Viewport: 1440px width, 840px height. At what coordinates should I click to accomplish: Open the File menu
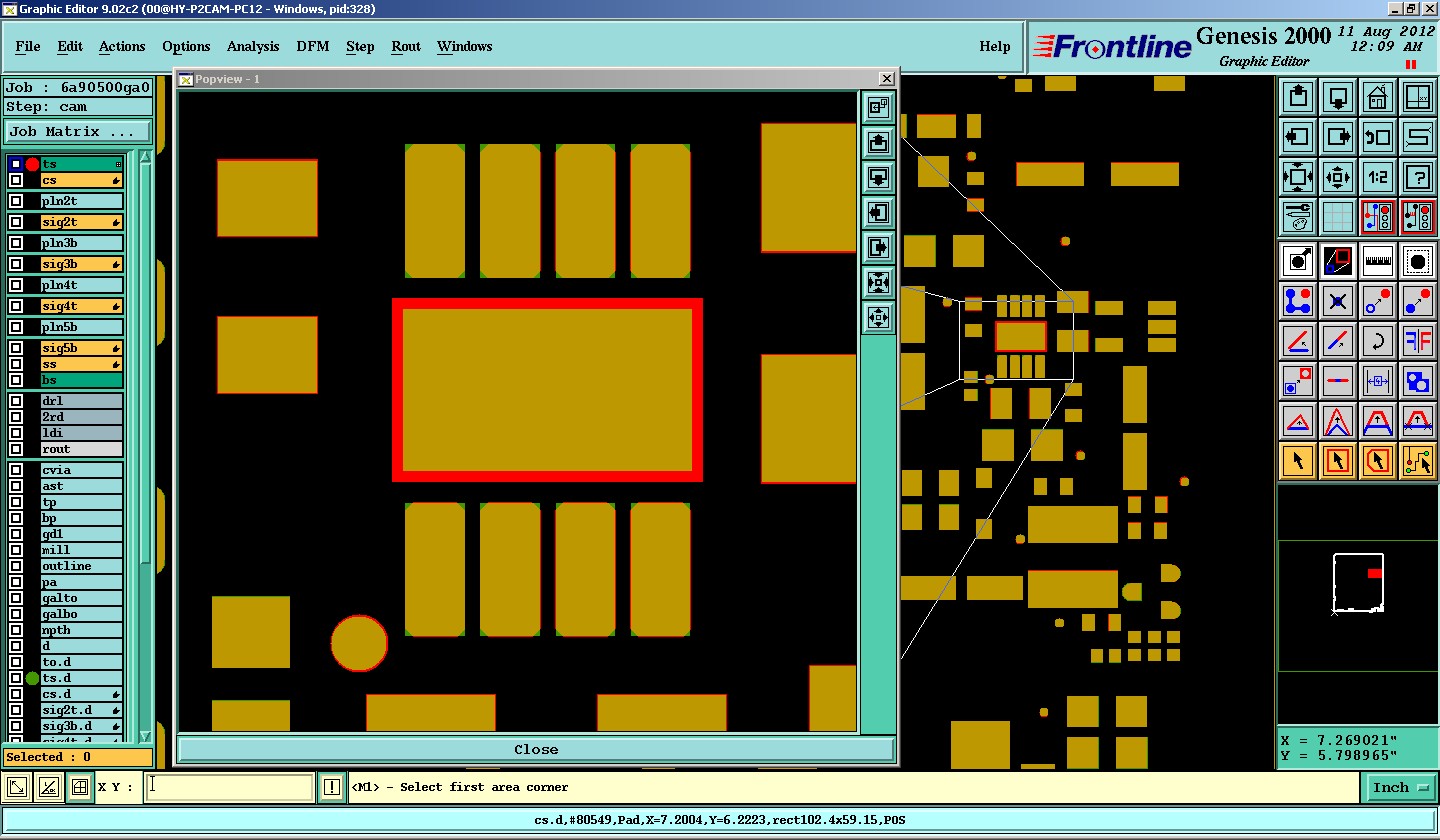28,46
